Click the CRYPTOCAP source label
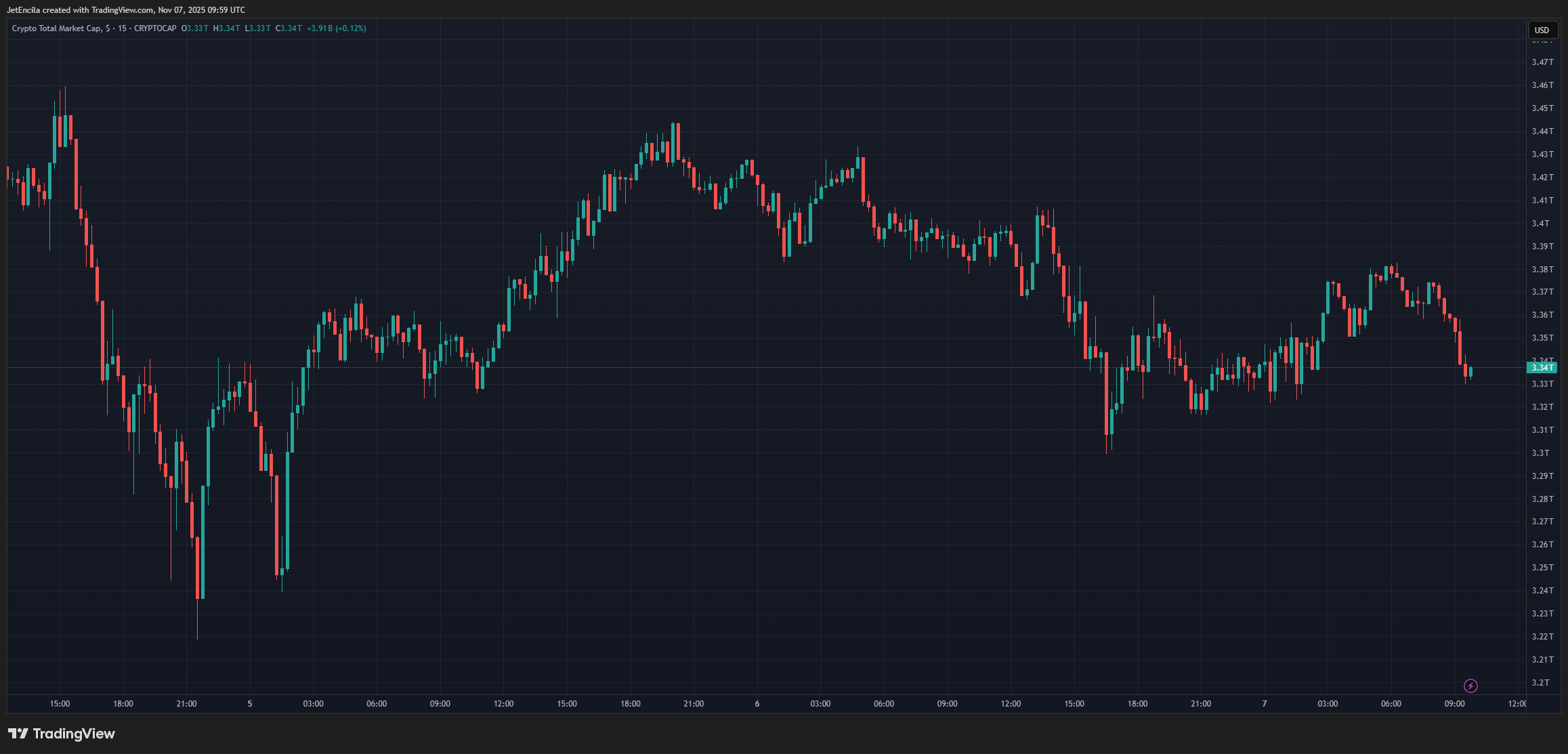 (x=155, y=28)
